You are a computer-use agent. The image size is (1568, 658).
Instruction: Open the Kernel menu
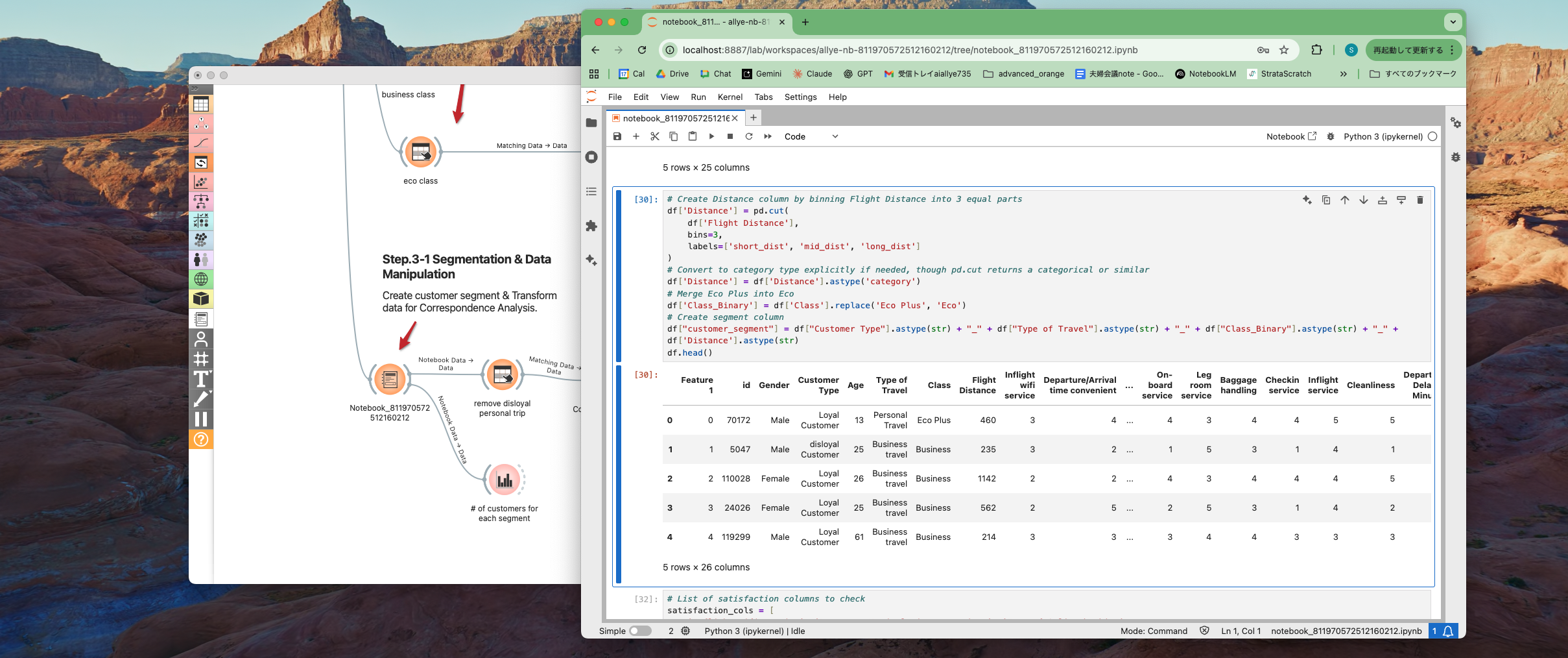(730, 97)
